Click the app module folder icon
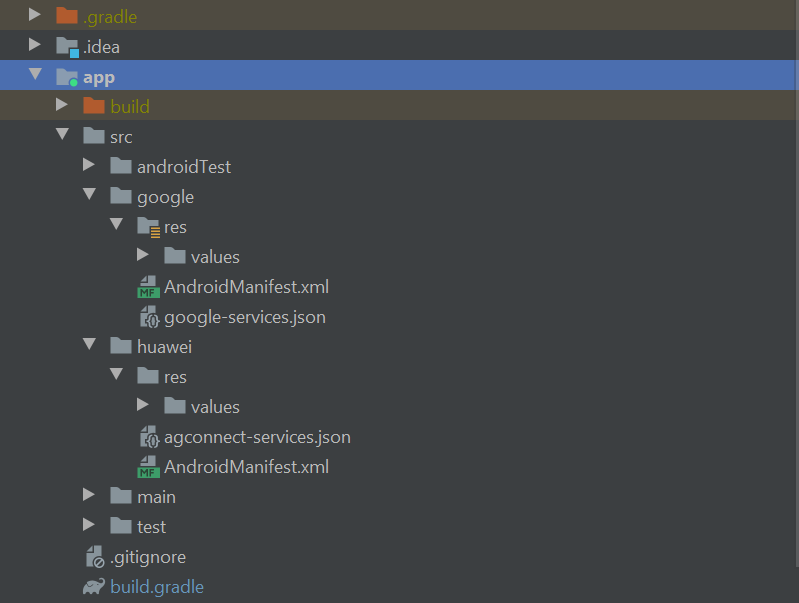The image size is (799, 603). (67, 77)
